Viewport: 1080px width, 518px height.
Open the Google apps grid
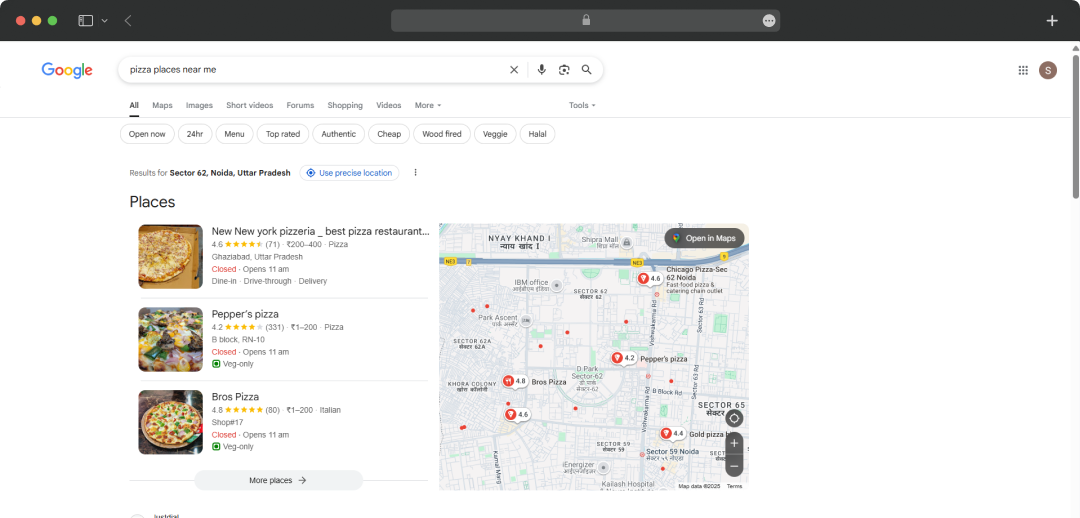[1024, 70]
